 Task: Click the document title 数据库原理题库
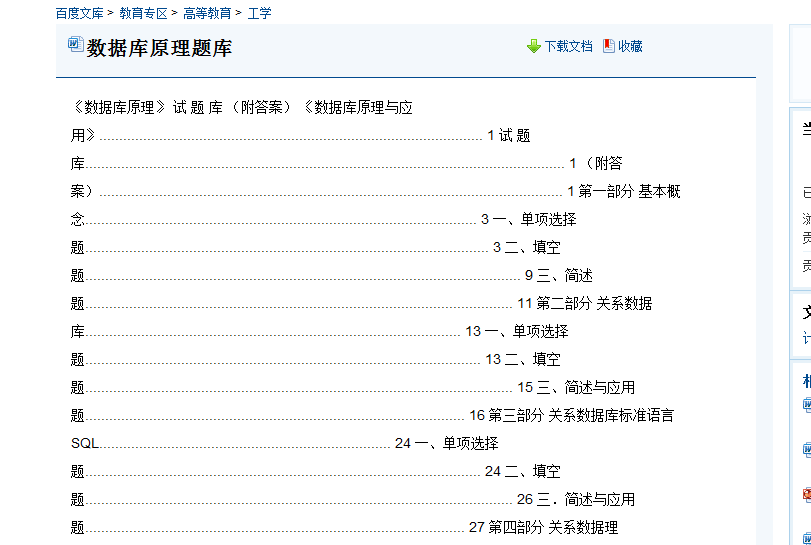coord(159,48)
